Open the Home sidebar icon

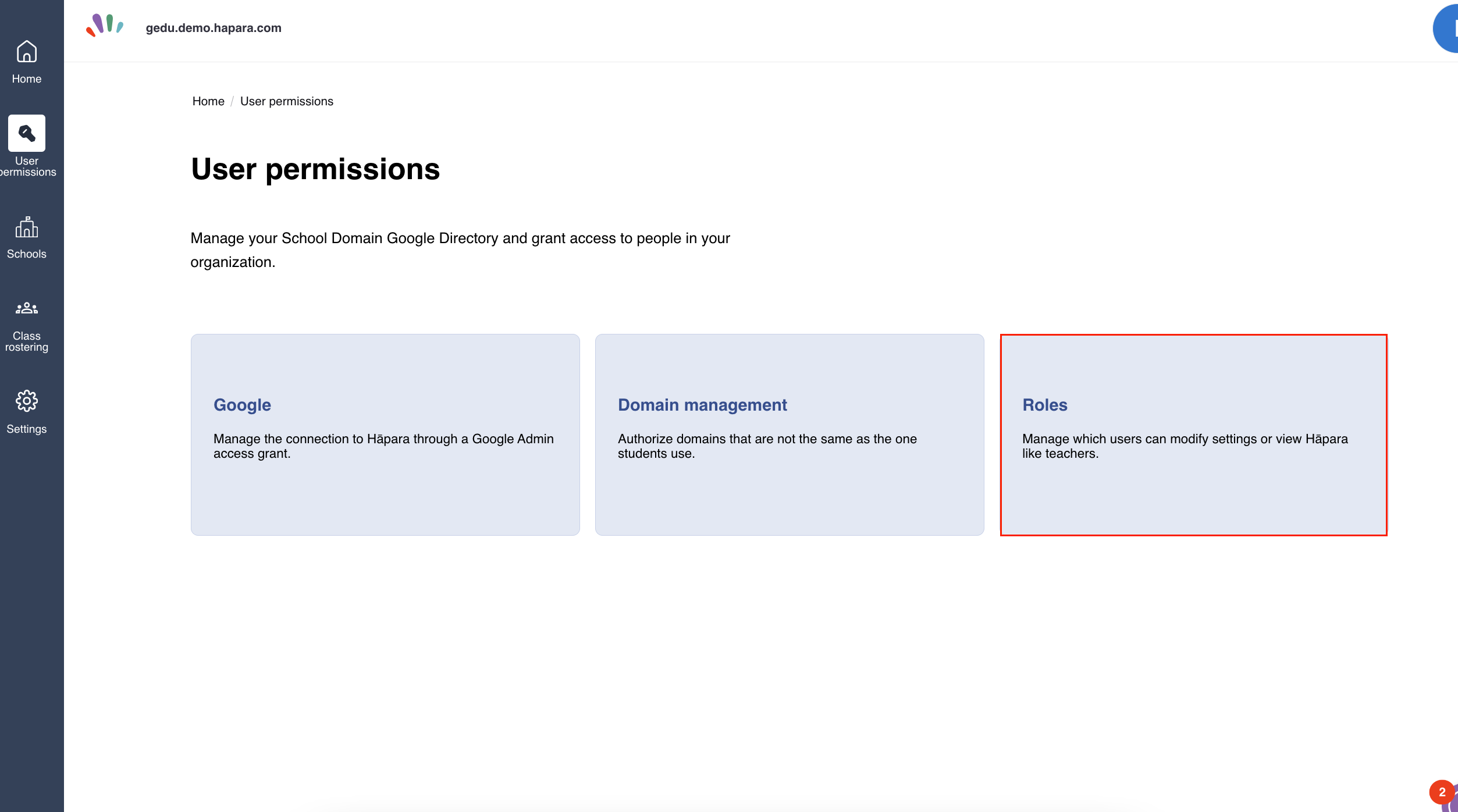[x=27, y=51]
